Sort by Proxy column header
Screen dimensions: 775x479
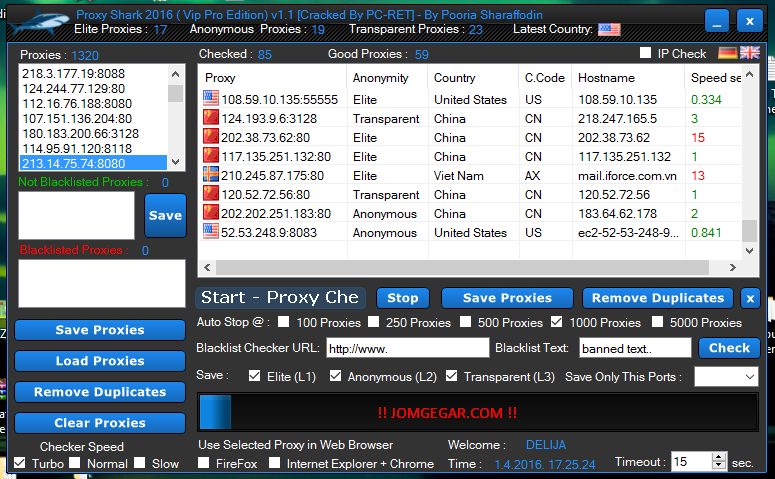pos(272,78)
